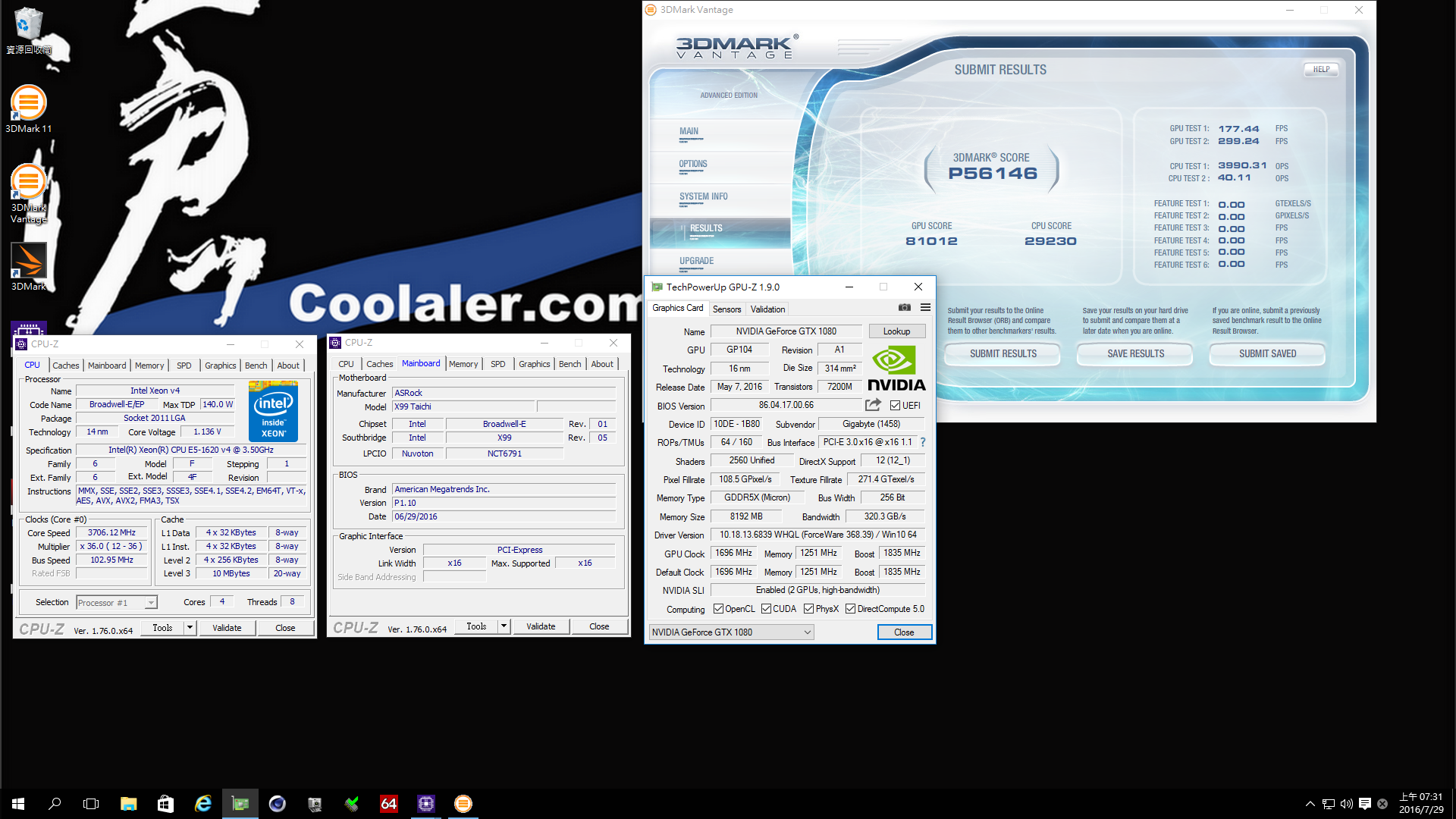The image size is (1456, 819).
Task: Open the Windows Store taskbar icon
Action: (x=165, y=804)
